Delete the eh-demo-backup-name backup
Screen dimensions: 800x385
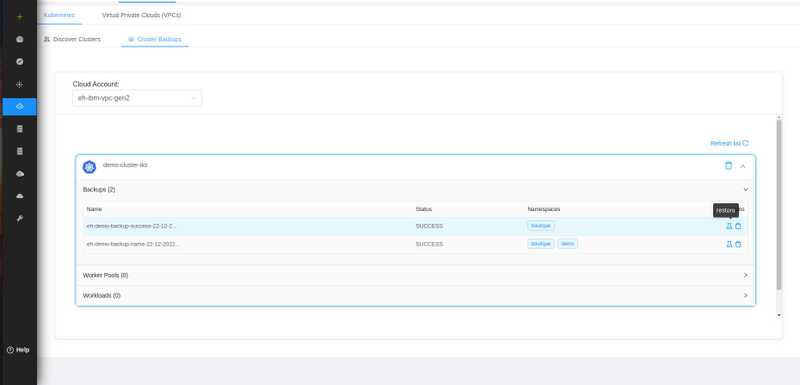[738, 244]
